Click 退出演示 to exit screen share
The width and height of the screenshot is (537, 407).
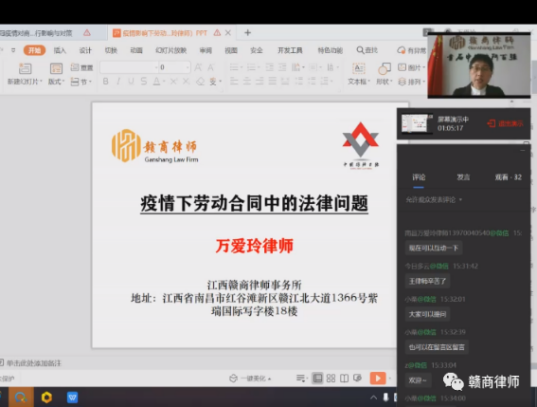point(505,123)
